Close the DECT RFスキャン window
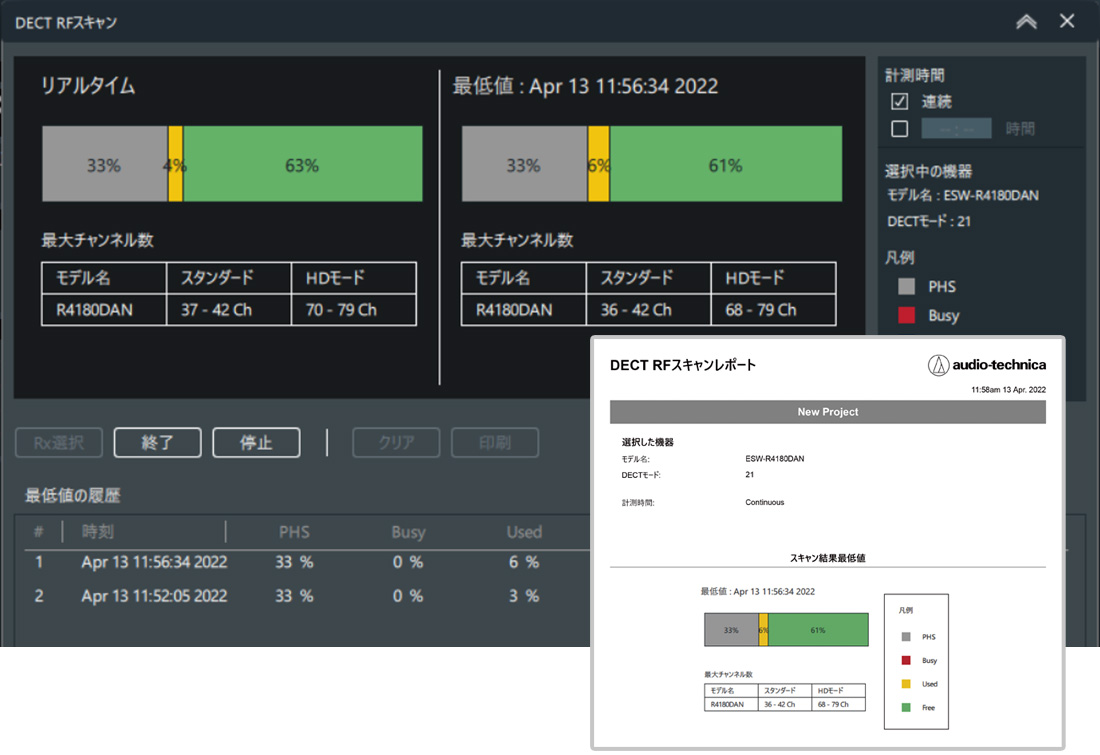 click(1067, 21)
